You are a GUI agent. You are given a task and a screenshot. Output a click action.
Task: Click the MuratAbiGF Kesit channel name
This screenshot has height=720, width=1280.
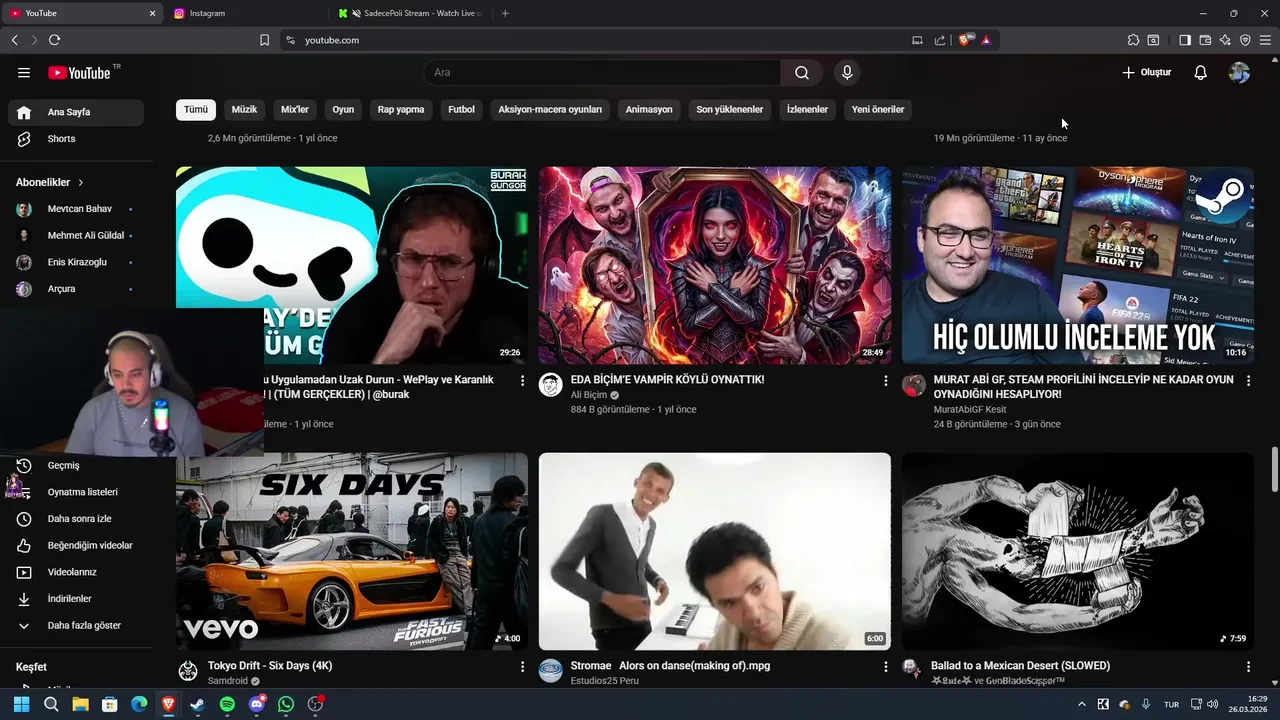pyautogui.click(x=970, y=409)
